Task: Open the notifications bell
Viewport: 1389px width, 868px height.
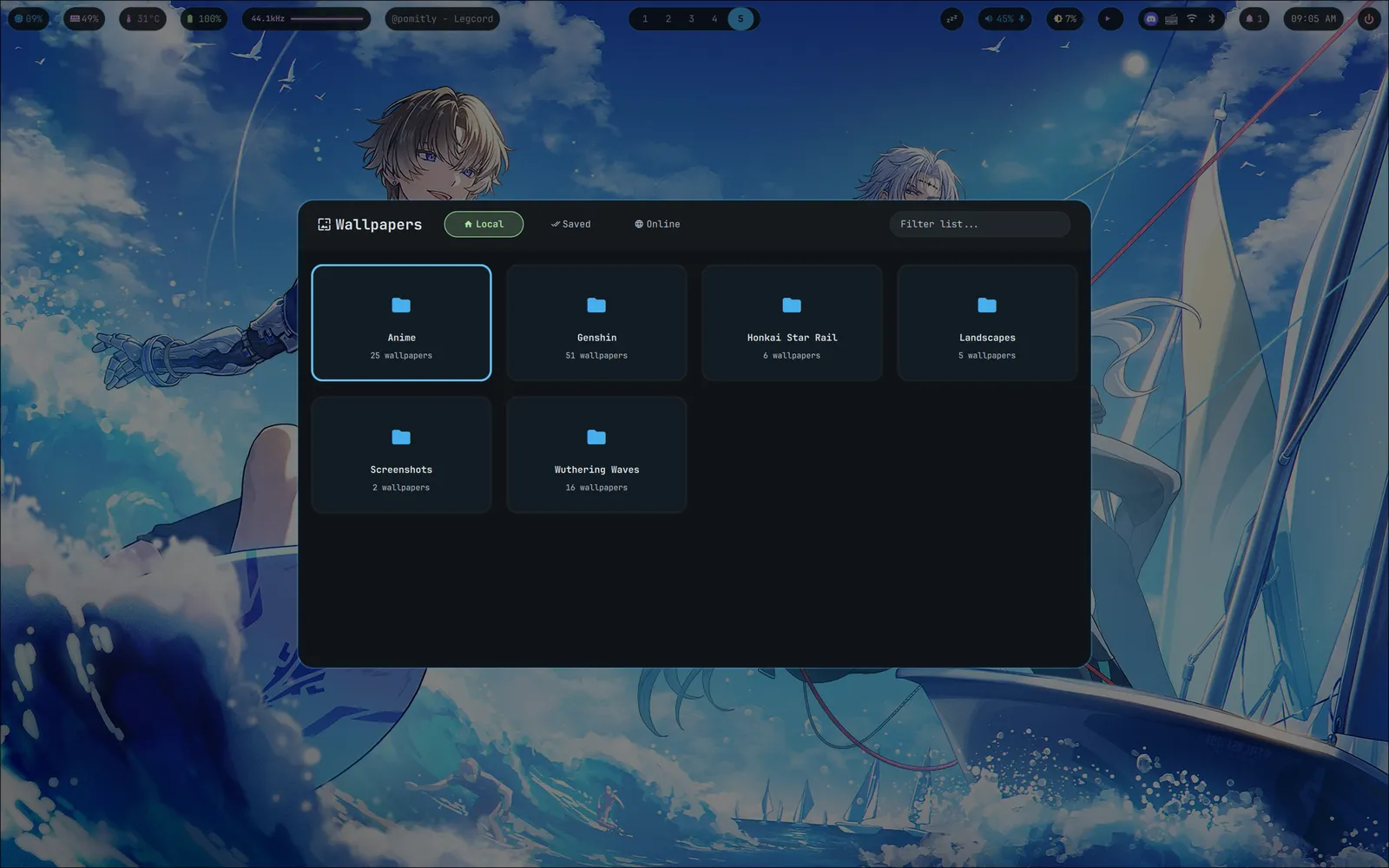Action: coord(1254,18)
